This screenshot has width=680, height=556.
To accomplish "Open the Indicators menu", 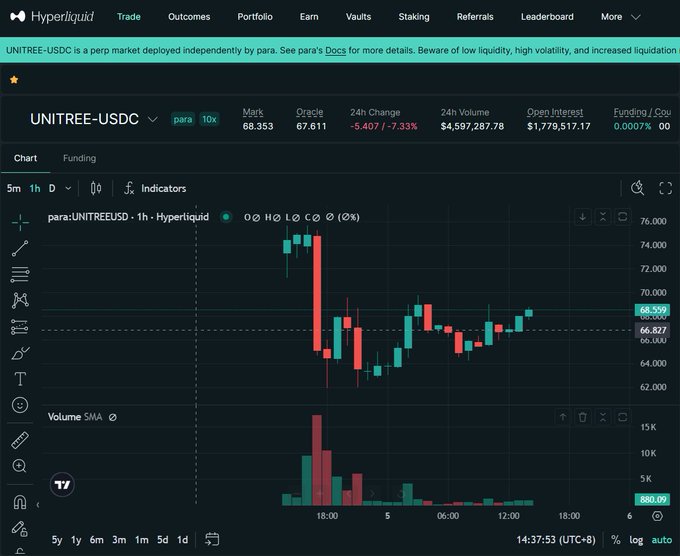I will pos(155,188).
